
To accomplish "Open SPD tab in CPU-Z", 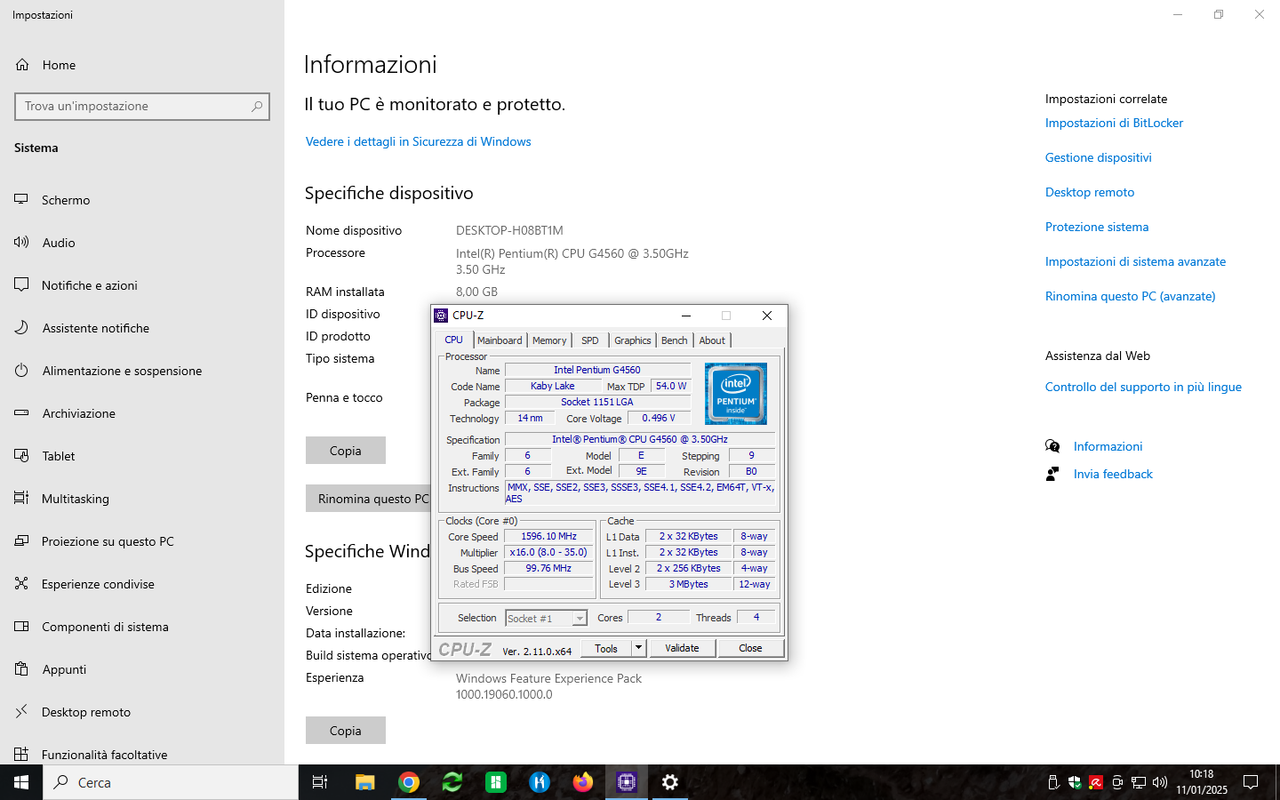I will (590, 340).
